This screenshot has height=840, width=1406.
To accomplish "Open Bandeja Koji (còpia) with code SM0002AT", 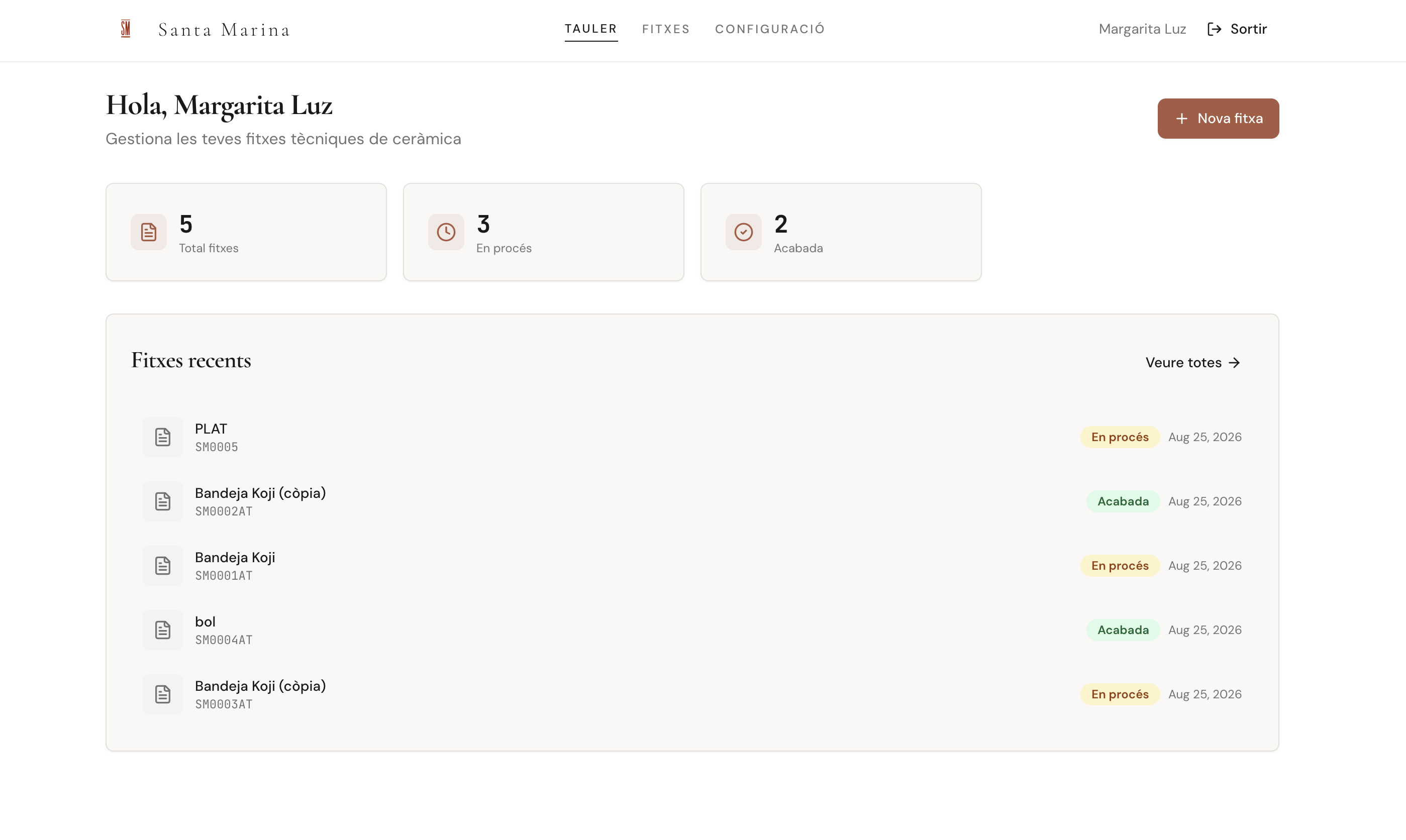I will [691, 501].
